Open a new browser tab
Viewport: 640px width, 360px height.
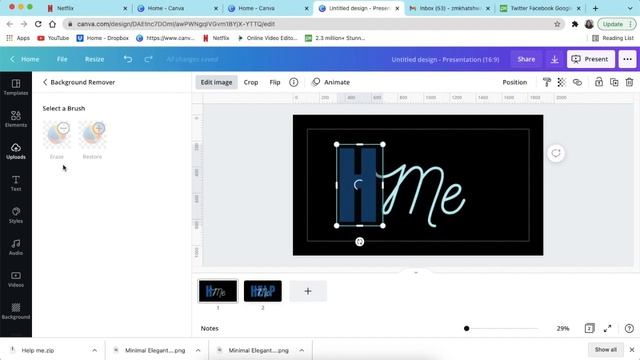[595, 8]
